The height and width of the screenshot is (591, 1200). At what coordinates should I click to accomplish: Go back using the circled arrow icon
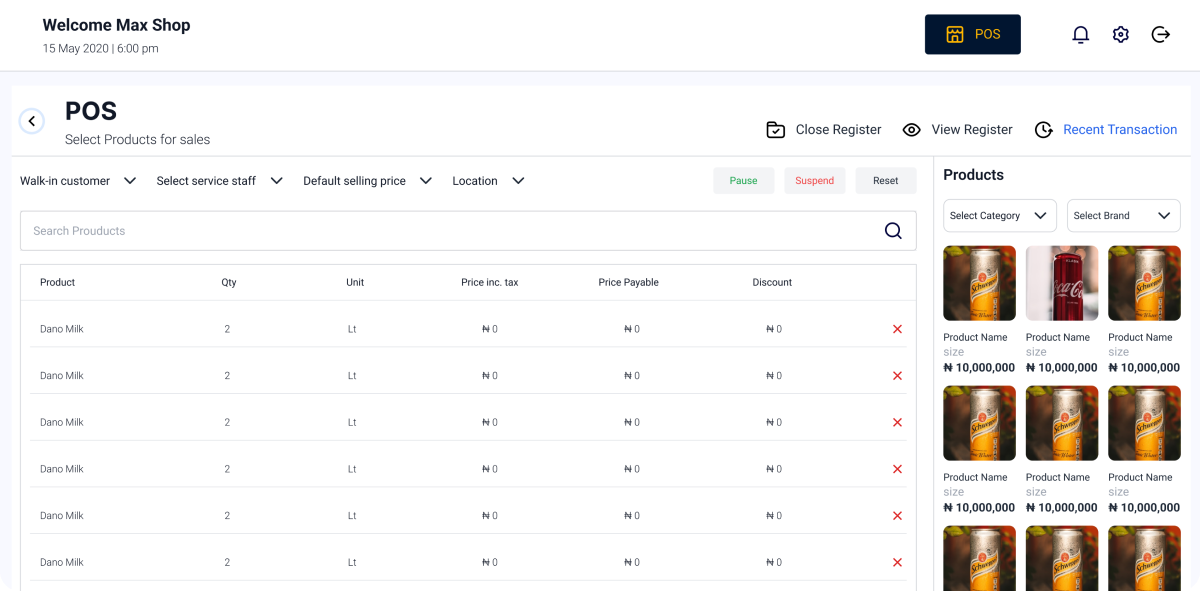tap(32, 121)
